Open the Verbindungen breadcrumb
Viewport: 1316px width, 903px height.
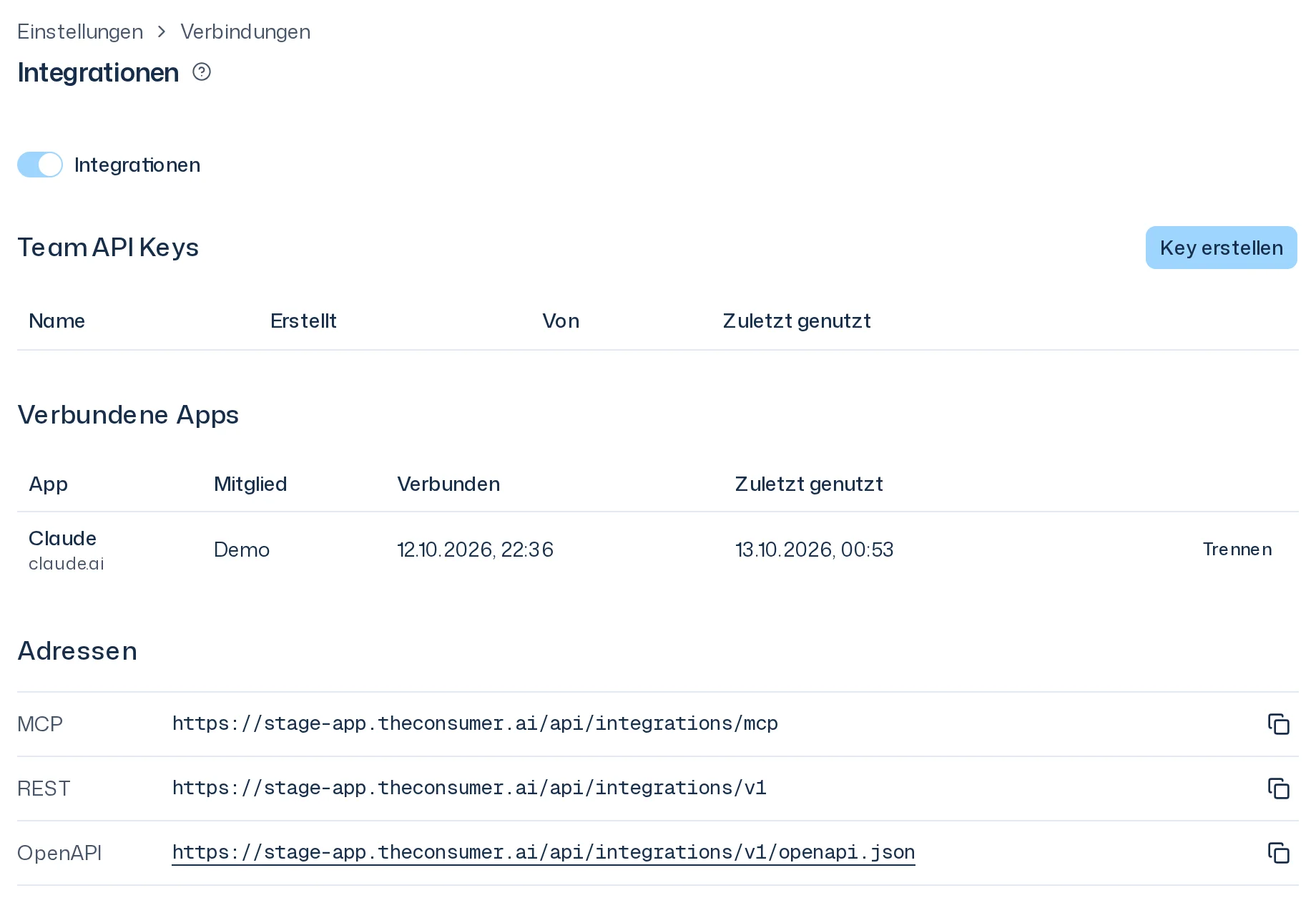(245, 31)
